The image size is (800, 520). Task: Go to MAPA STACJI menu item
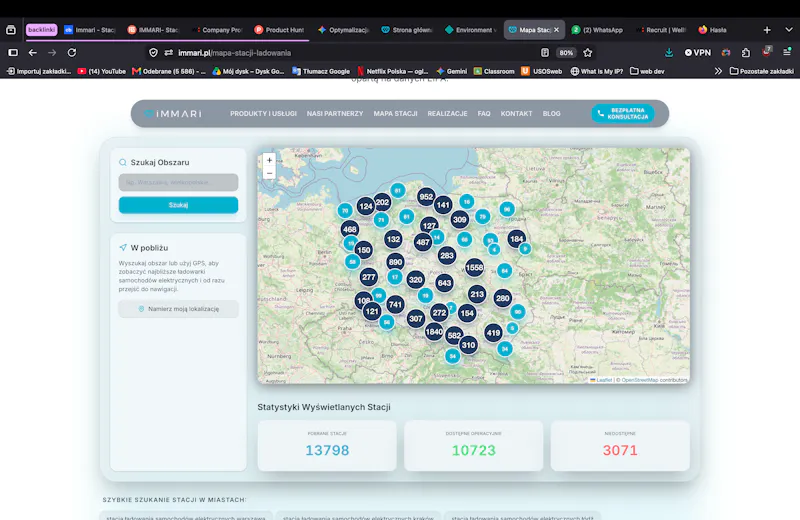395,114
